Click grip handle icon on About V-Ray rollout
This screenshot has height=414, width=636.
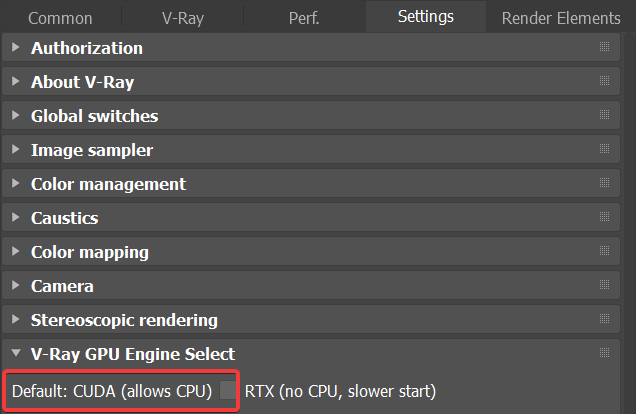(604, 81)
